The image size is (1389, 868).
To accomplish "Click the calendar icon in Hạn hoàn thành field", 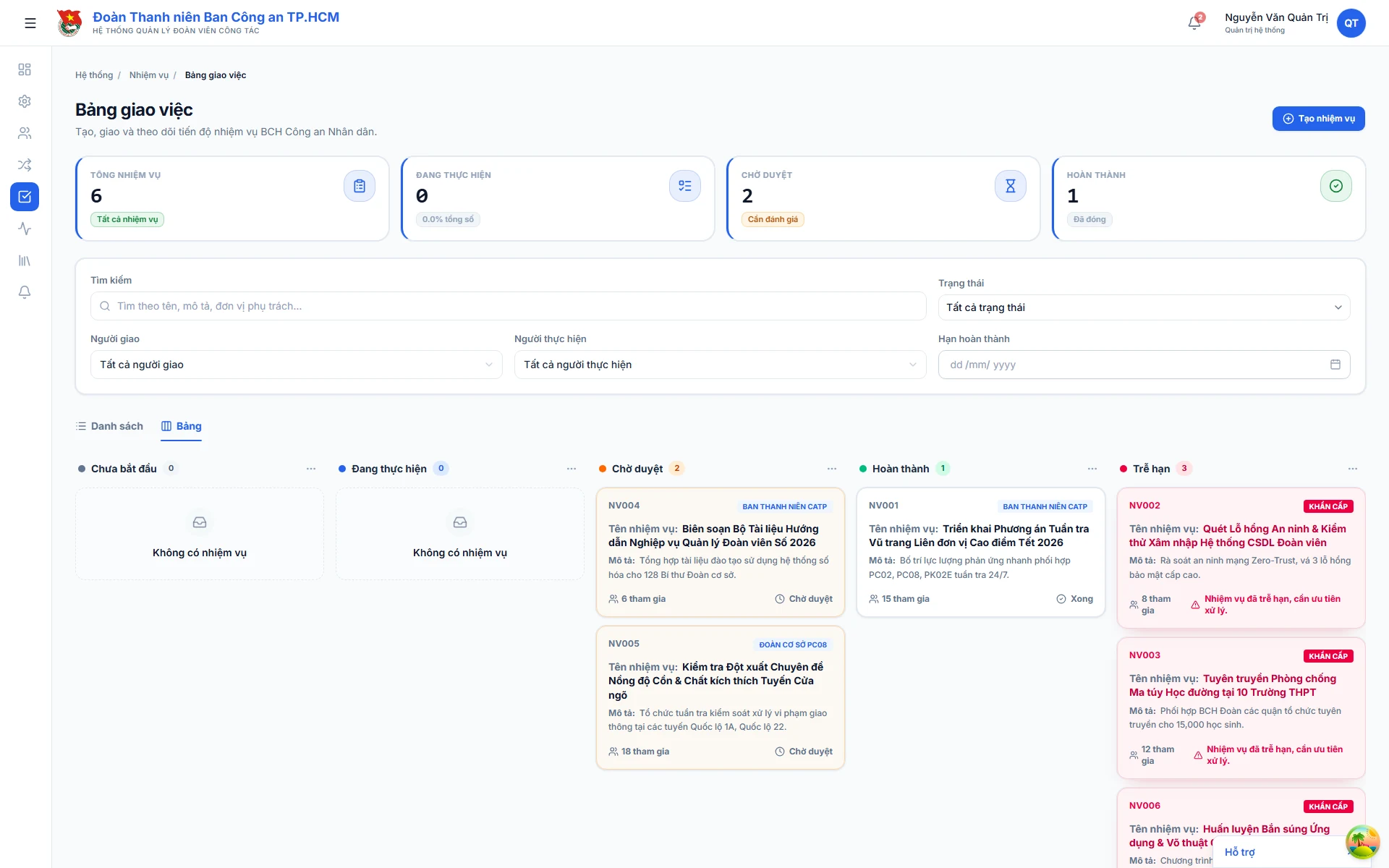I will (1335, 365).
